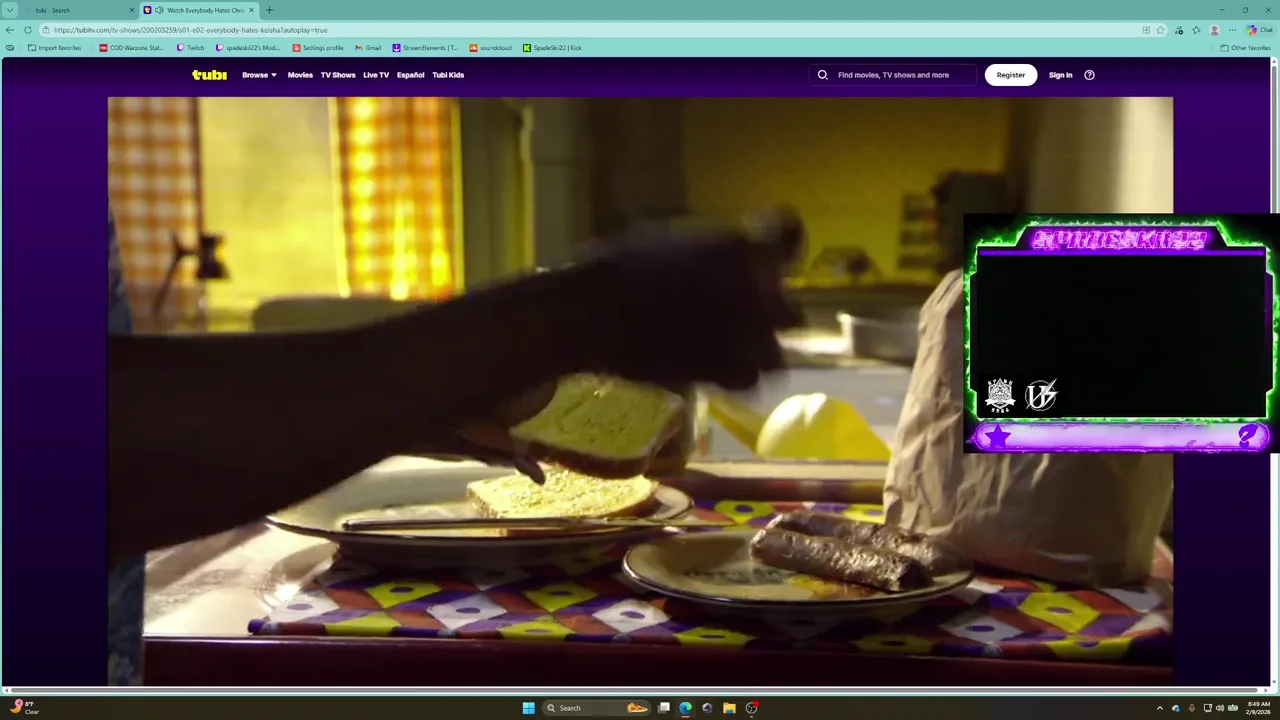1280x720 pixels.
Task: Open the Settings profile bookmark
Action: (318, 48)
